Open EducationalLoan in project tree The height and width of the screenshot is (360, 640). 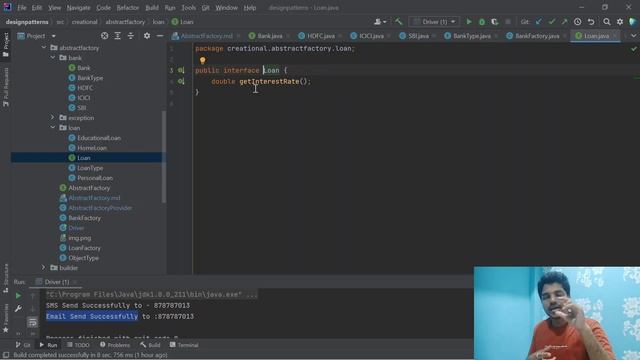pyautogui.click(x=99, y=138)
